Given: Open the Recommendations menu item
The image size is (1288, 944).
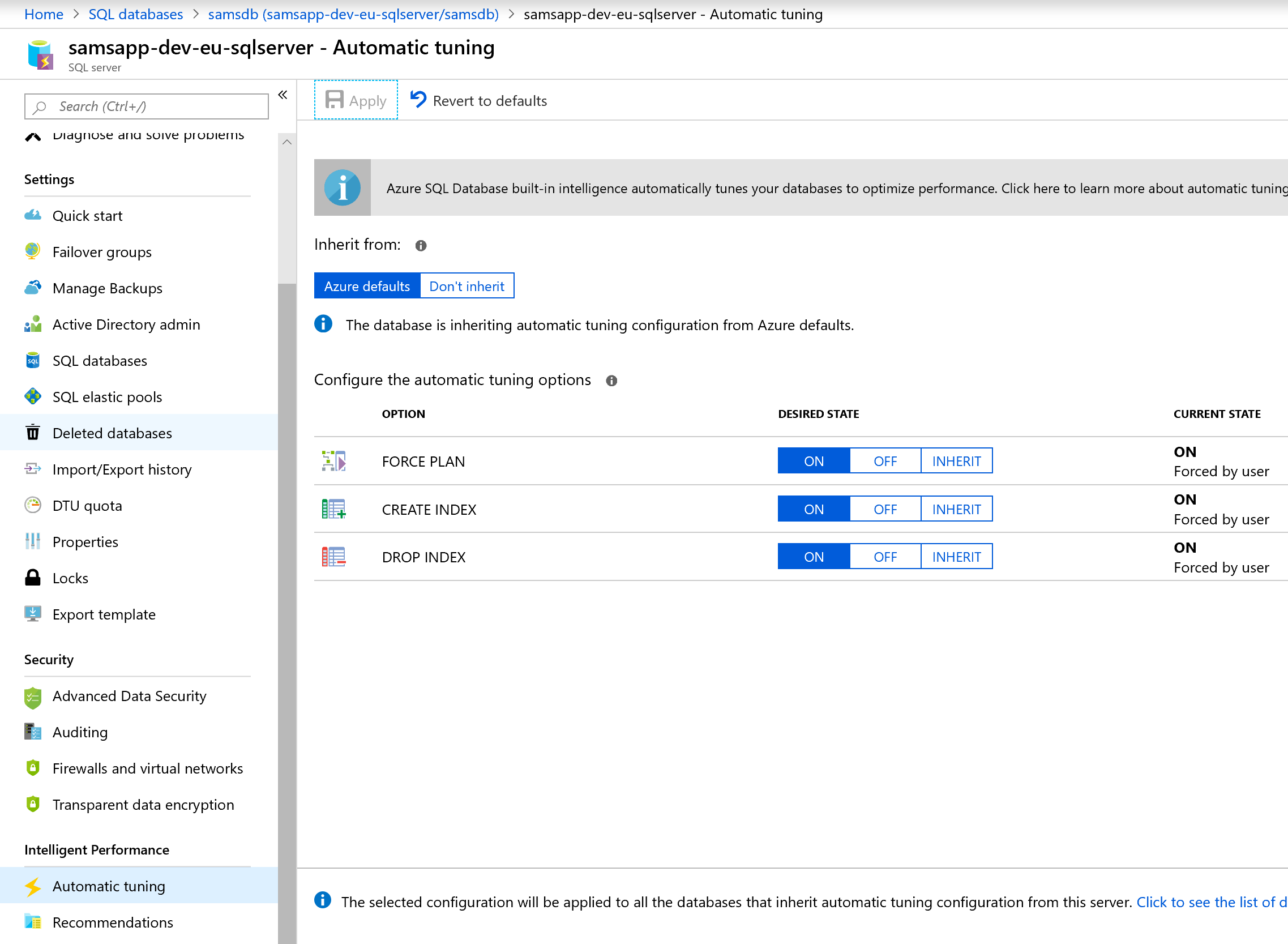Looking at the screenshot, I should pyautogui.click(x=113, y=922).
